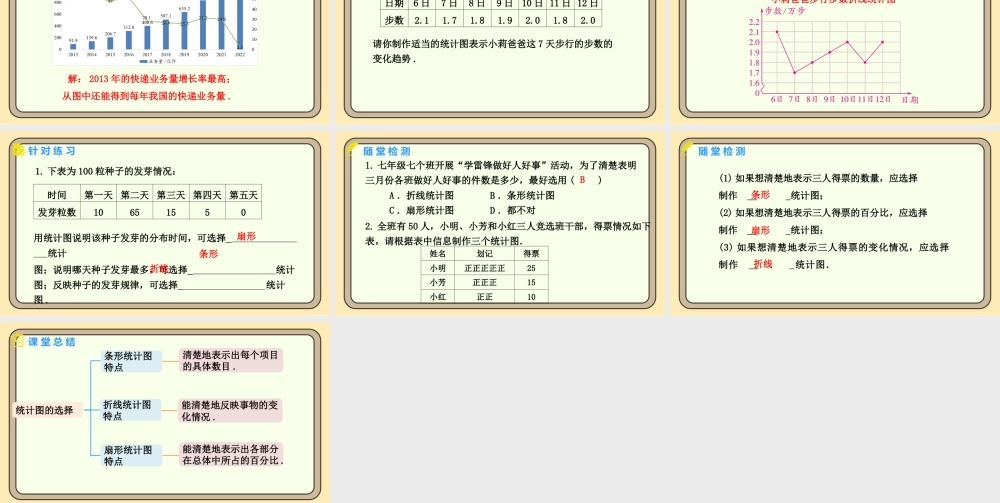The width and height of the screenshot is (1000, 503).
Task: Click the red answer letter B
Action: click(582, 180)
